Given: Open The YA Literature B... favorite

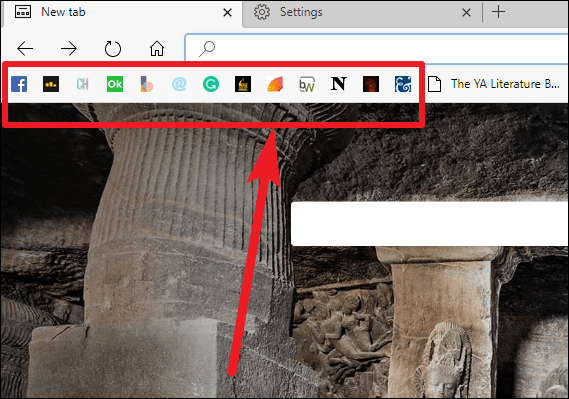Looking at the screenshot, I should [x=494, y=84].
